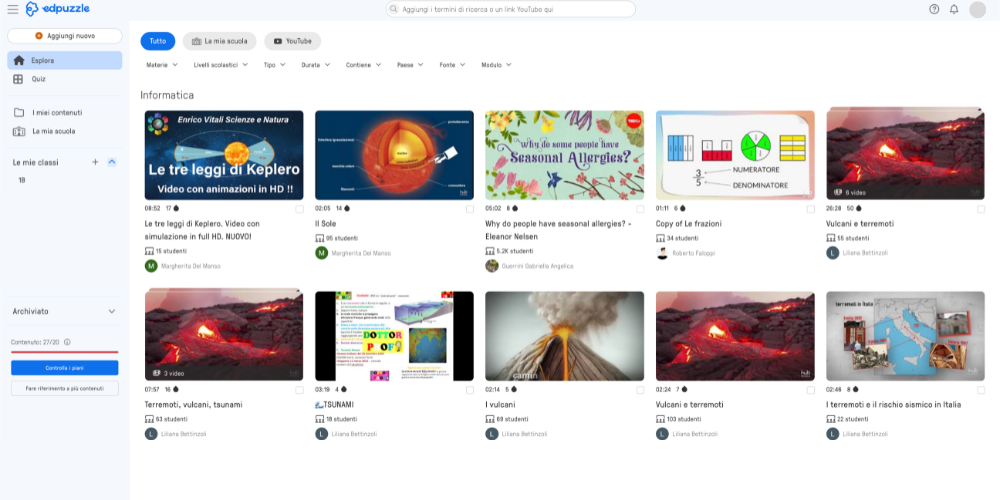The image size is (1000, 500).
Task: Click Guerrini Gabriella Angelica avatar icon
Action: pyautogui.click(x=492, y=266)
